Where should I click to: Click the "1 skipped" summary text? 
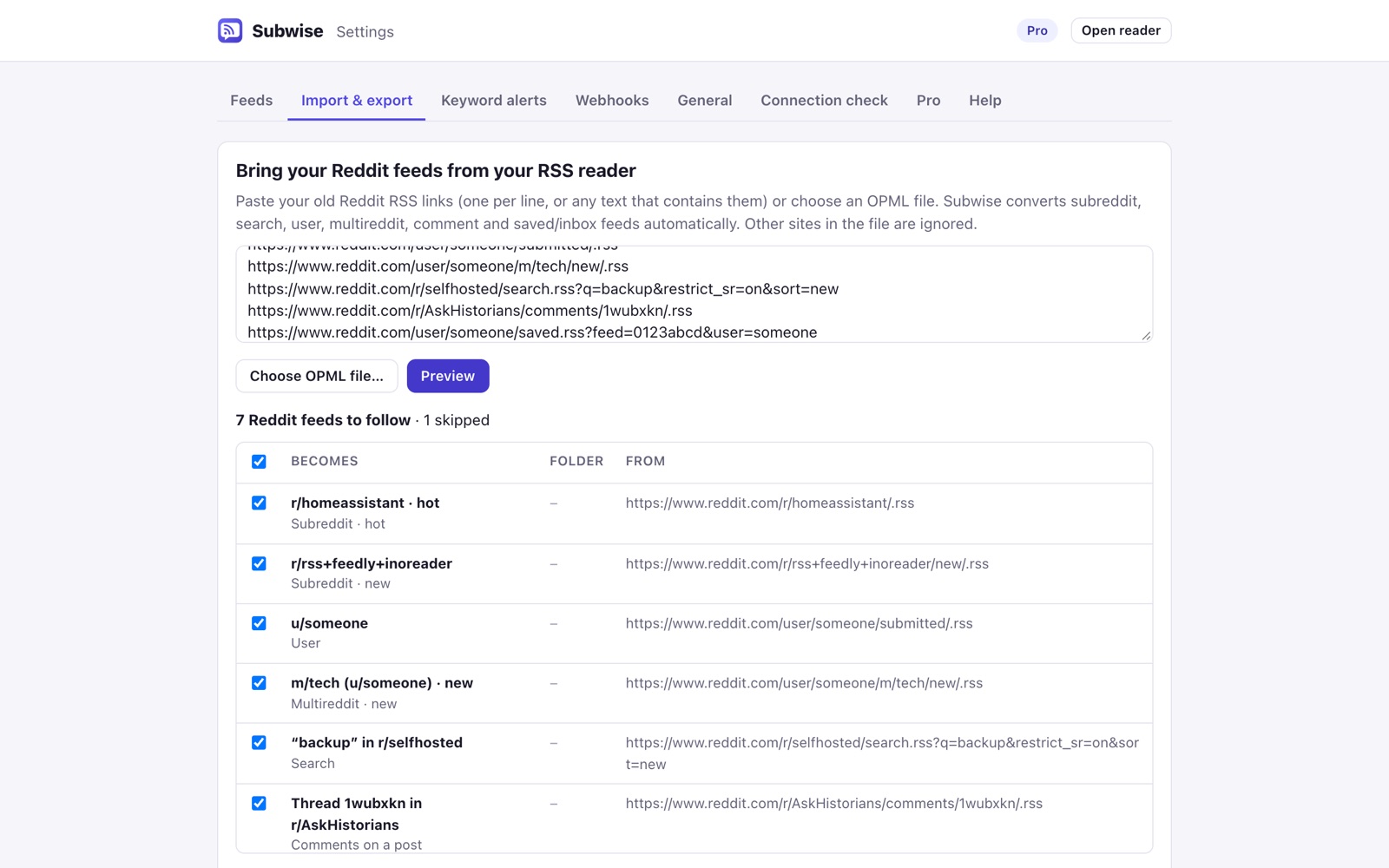(x=457, y=420)
